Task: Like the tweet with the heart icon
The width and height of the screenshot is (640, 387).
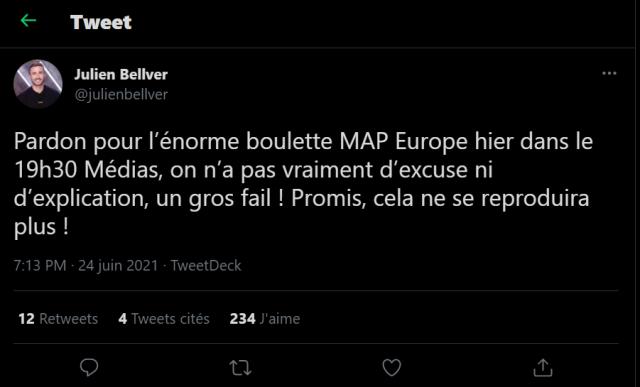Action: point(392,367)
